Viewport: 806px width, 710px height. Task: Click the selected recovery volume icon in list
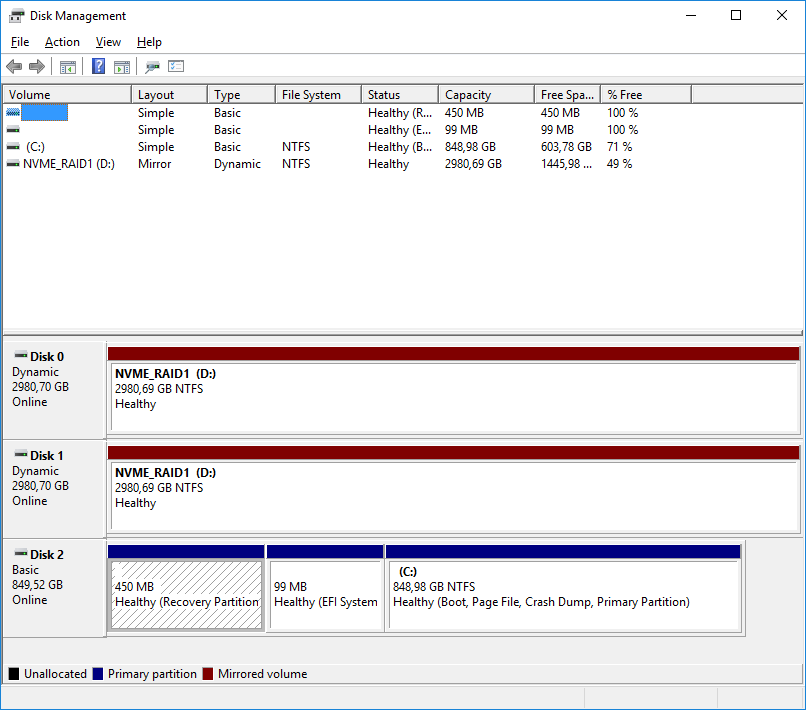coord(13,113)
